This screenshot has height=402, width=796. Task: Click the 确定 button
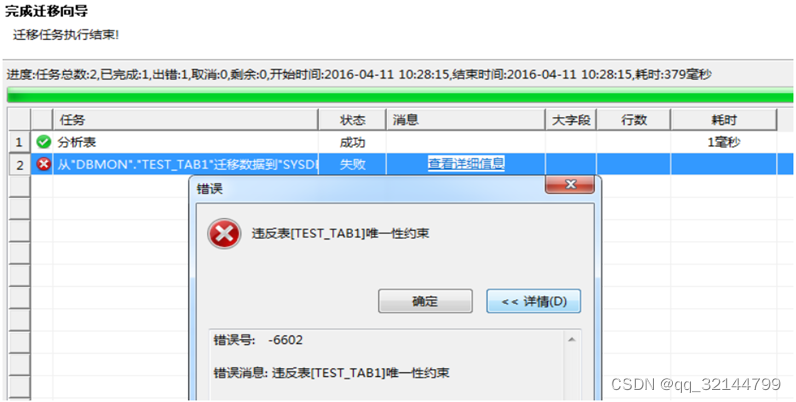(425, 301)
